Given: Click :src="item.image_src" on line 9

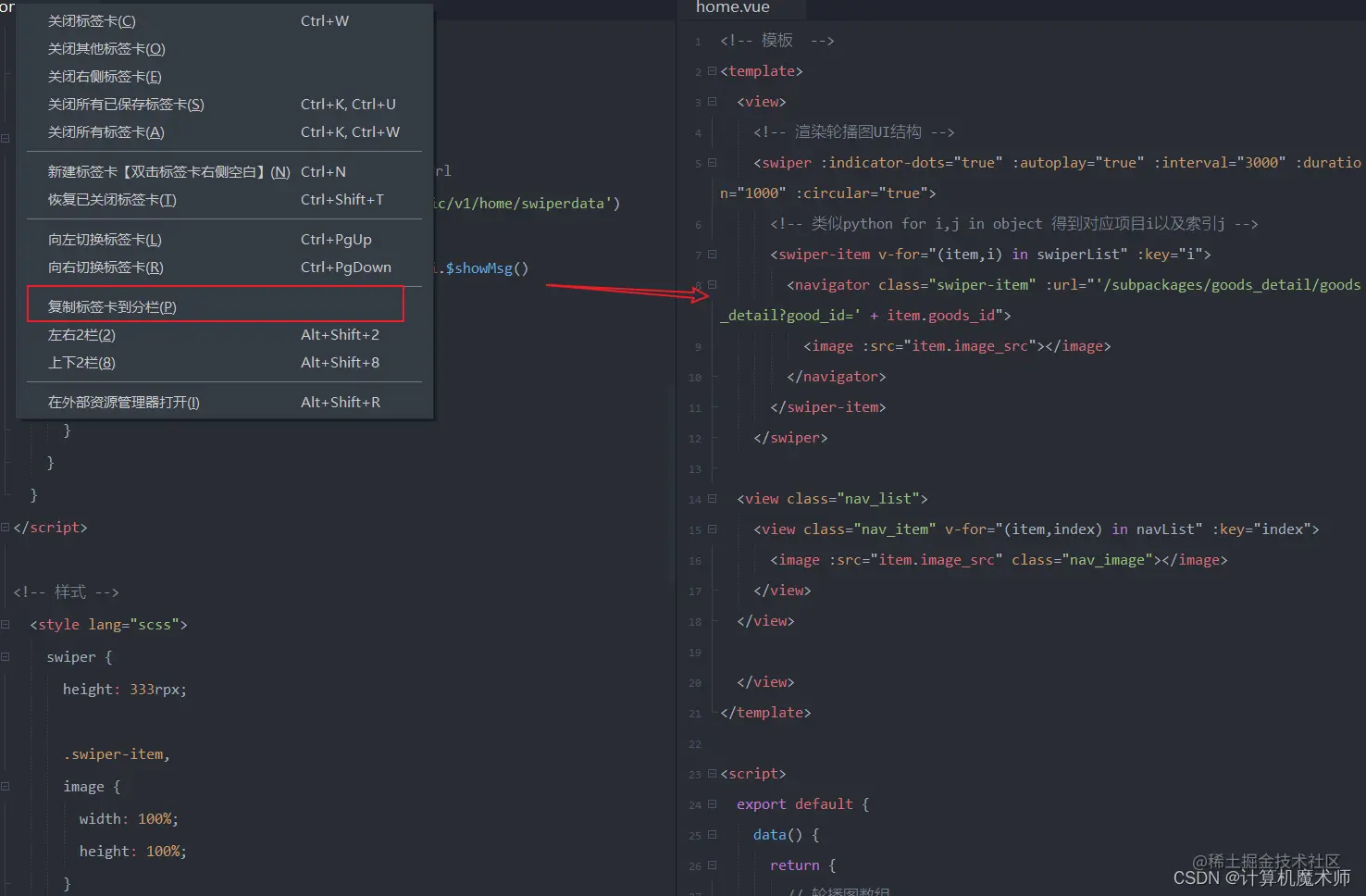Looking at the screenshot, I should pyautogui.click(x=950, y=345).
